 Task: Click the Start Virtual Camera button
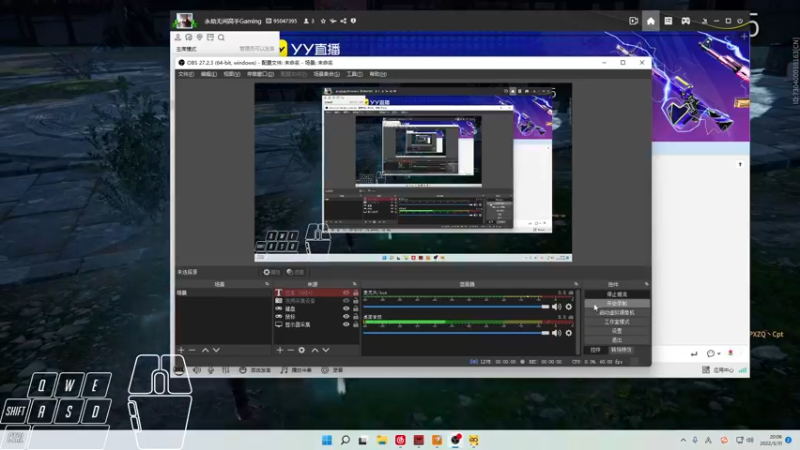click(x=617, y=313)
